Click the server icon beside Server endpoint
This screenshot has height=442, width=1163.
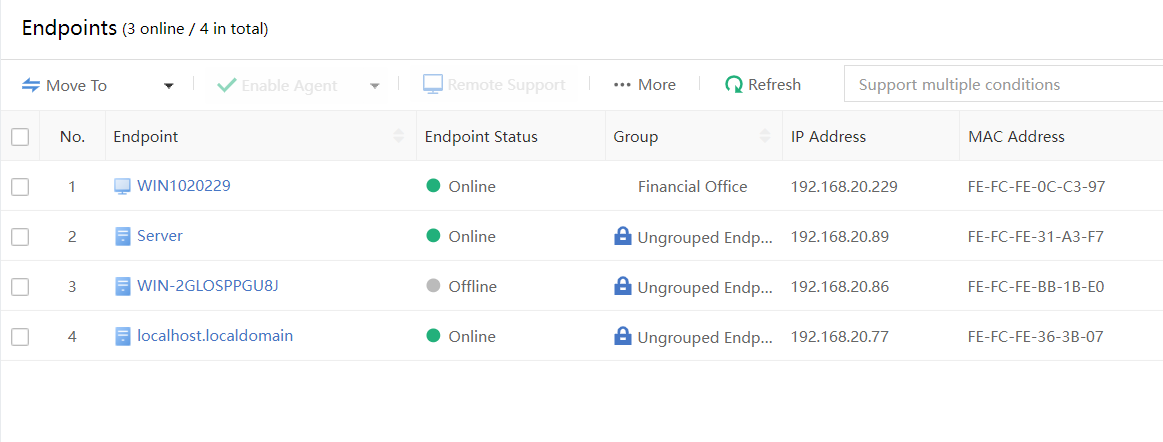tap(122, 237)
